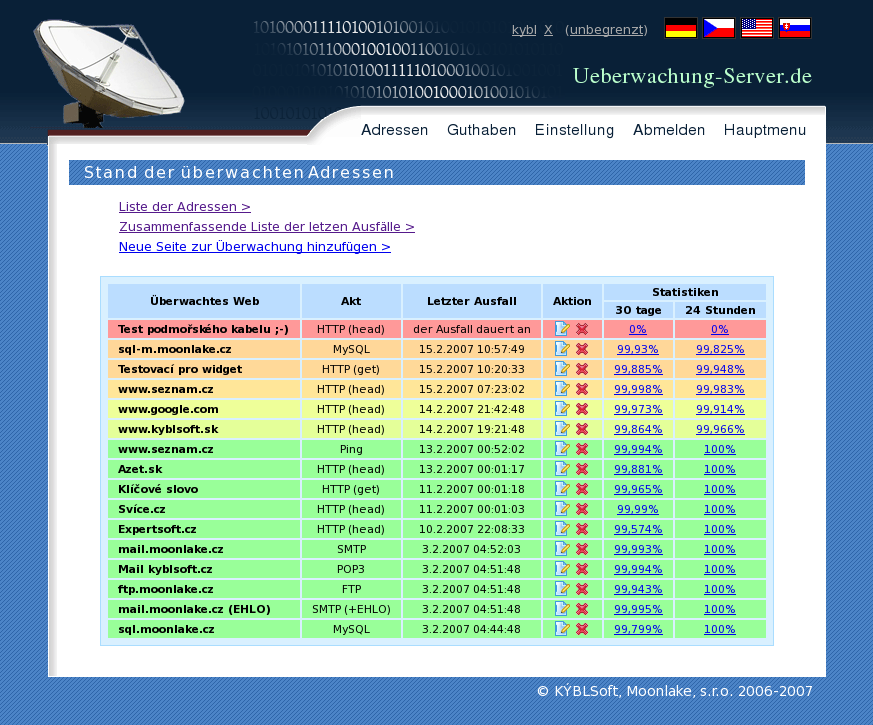Image resolution: width=873 pixels, height=725 pixels.
Task: Go to Hauptmenu
Action: tap(764, 130)
